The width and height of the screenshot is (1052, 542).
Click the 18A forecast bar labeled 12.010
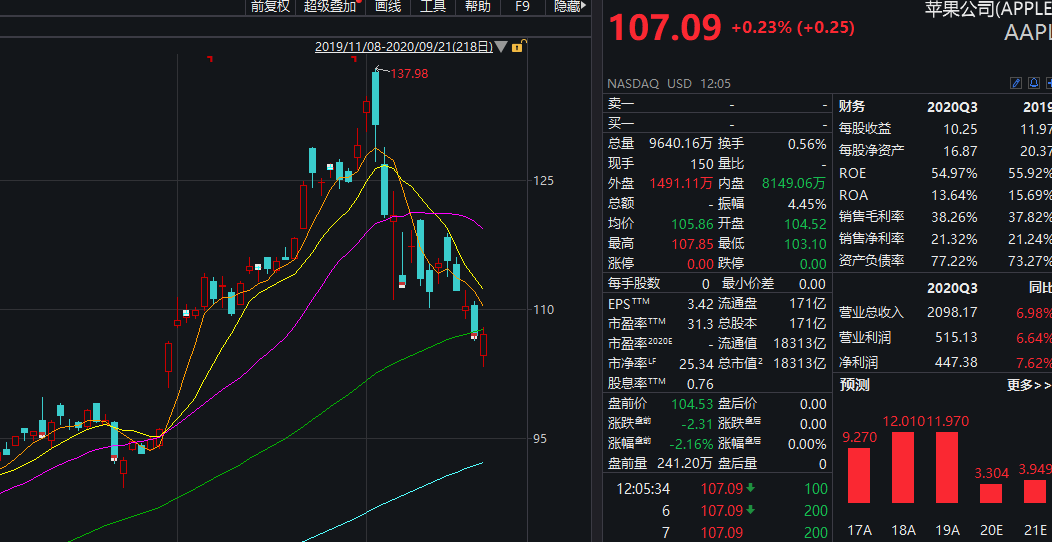point(902,468)
